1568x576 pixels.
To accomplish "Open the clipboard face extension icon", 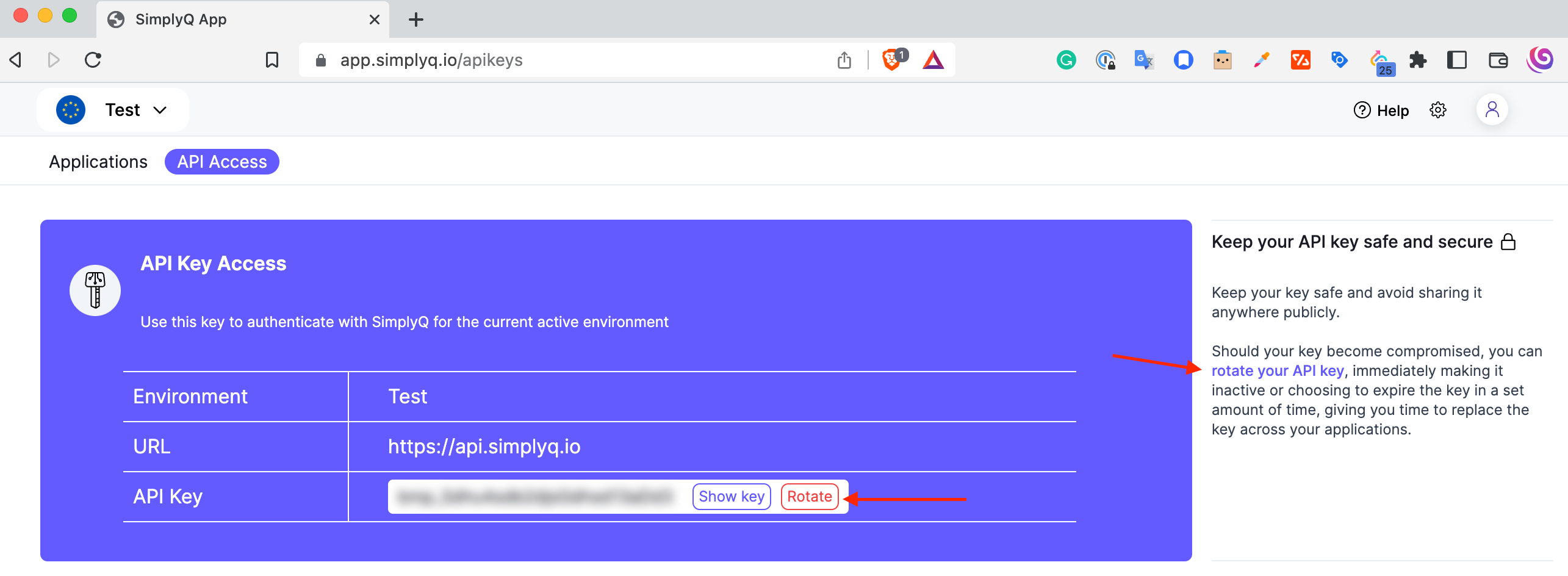I will (x=1223, y=60).
